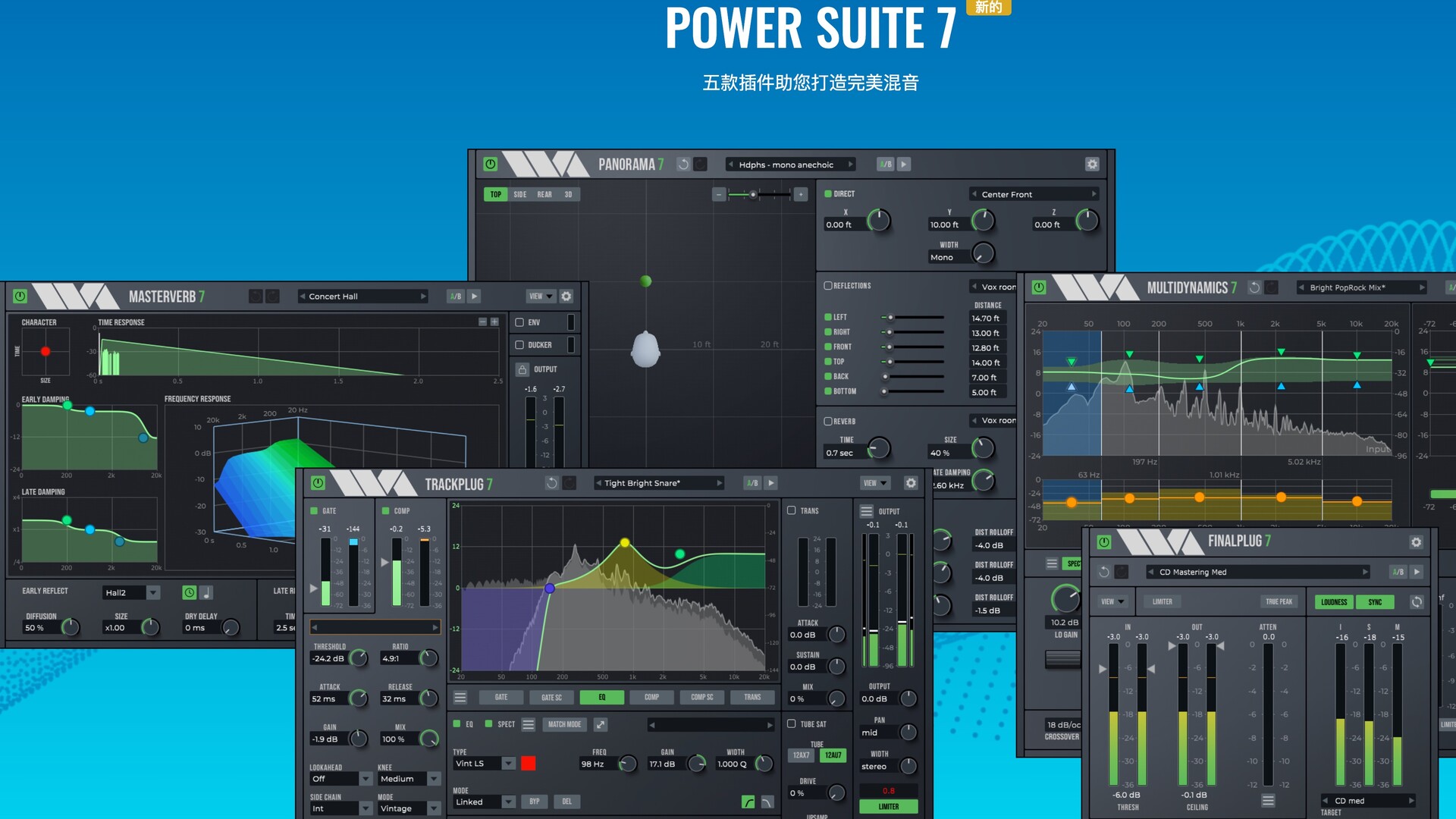Viewport: 1456px width, 819px height.
Task: Enable Trackplug TRANS checkbox
Action: (791, 510)
